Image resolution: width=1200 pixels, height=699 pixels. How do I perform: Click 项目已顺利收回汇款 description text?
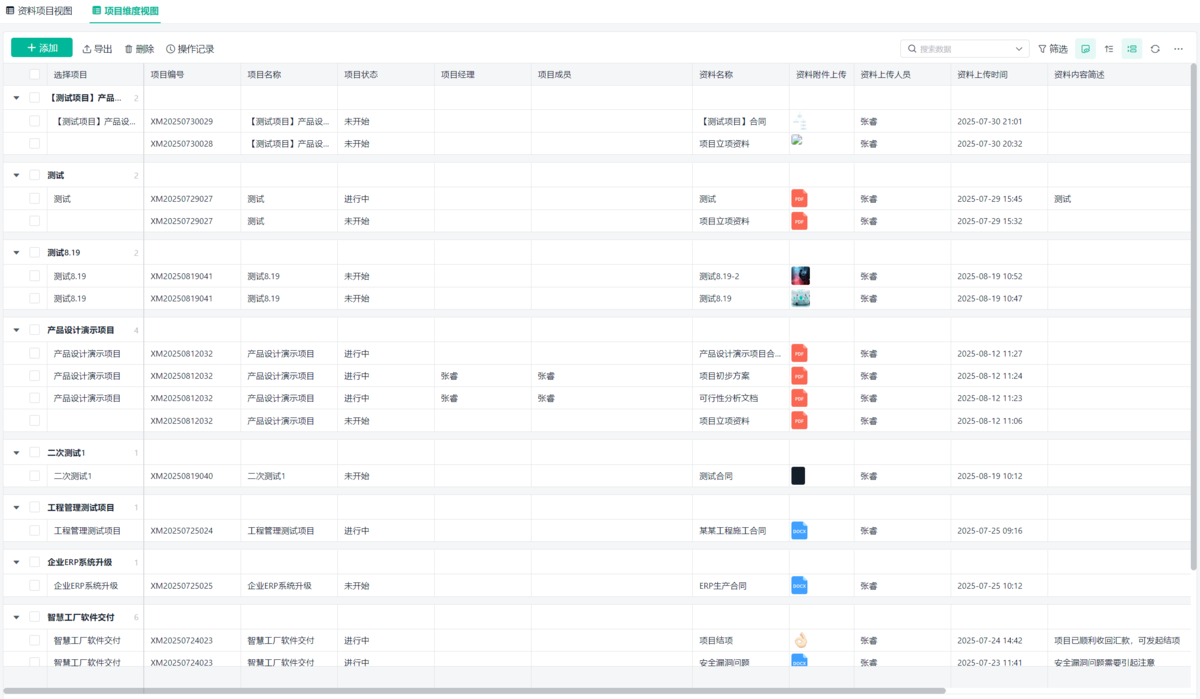pyautogui.click(x=1117, y=640)
